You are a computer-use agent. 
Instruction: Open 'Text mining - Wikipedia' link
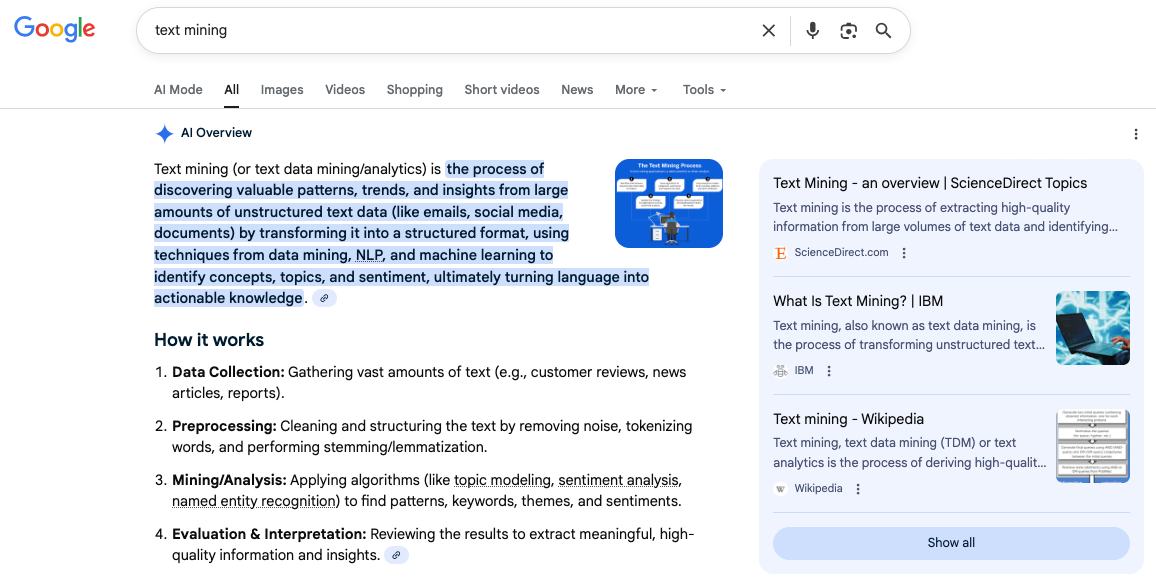849,419
